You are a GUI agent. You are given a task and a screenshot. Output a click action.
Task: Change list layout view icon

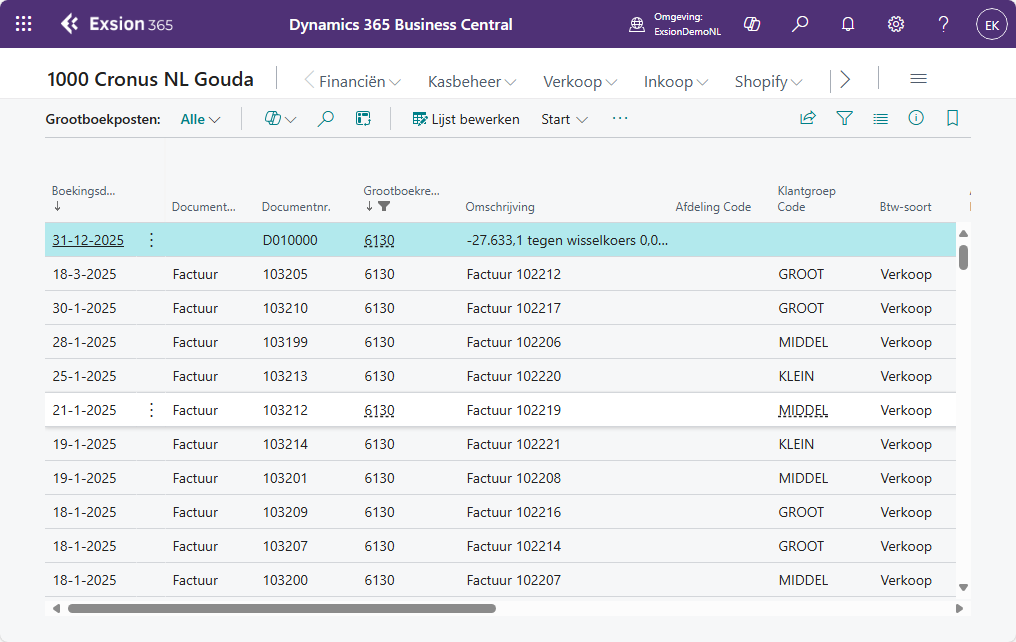coord(880,118)
